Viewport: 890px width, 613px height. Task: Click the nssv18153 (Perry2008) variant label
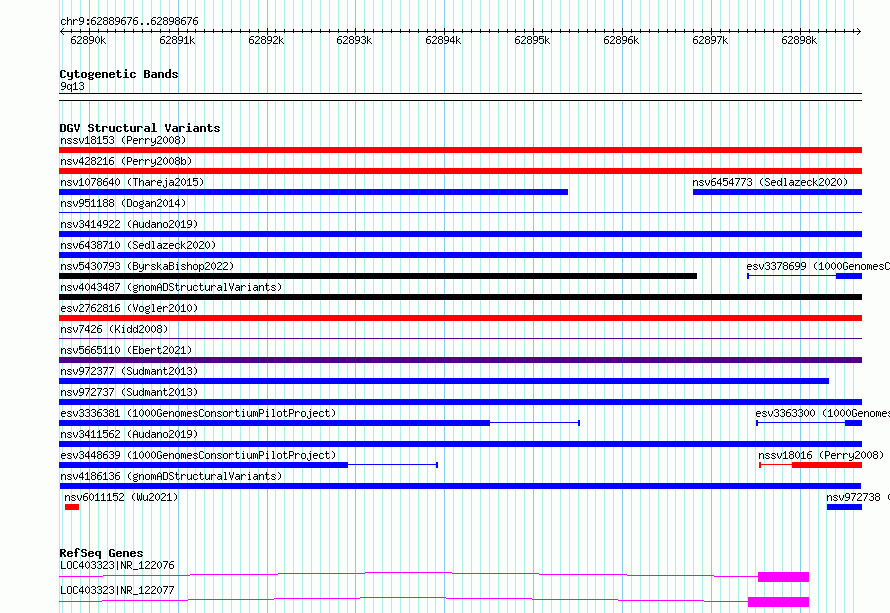[x=123, y=140]
